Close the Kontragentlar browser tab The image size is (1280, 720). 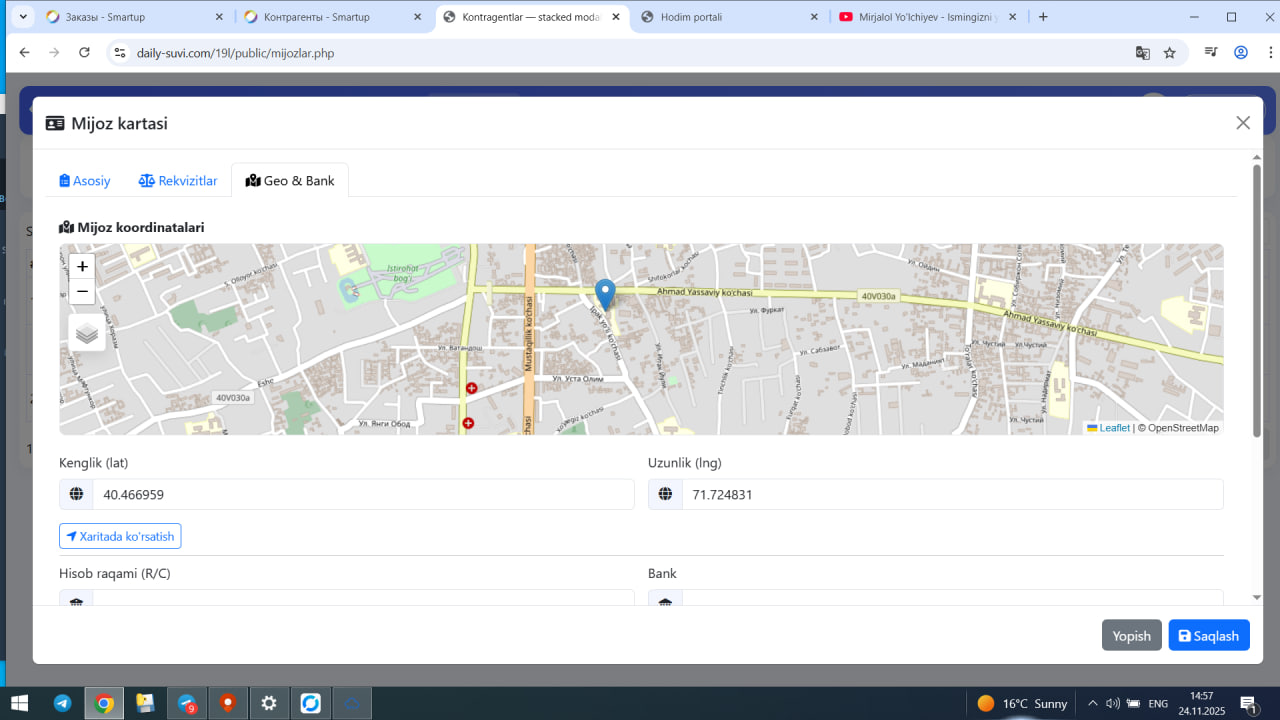tap(615, 17)
